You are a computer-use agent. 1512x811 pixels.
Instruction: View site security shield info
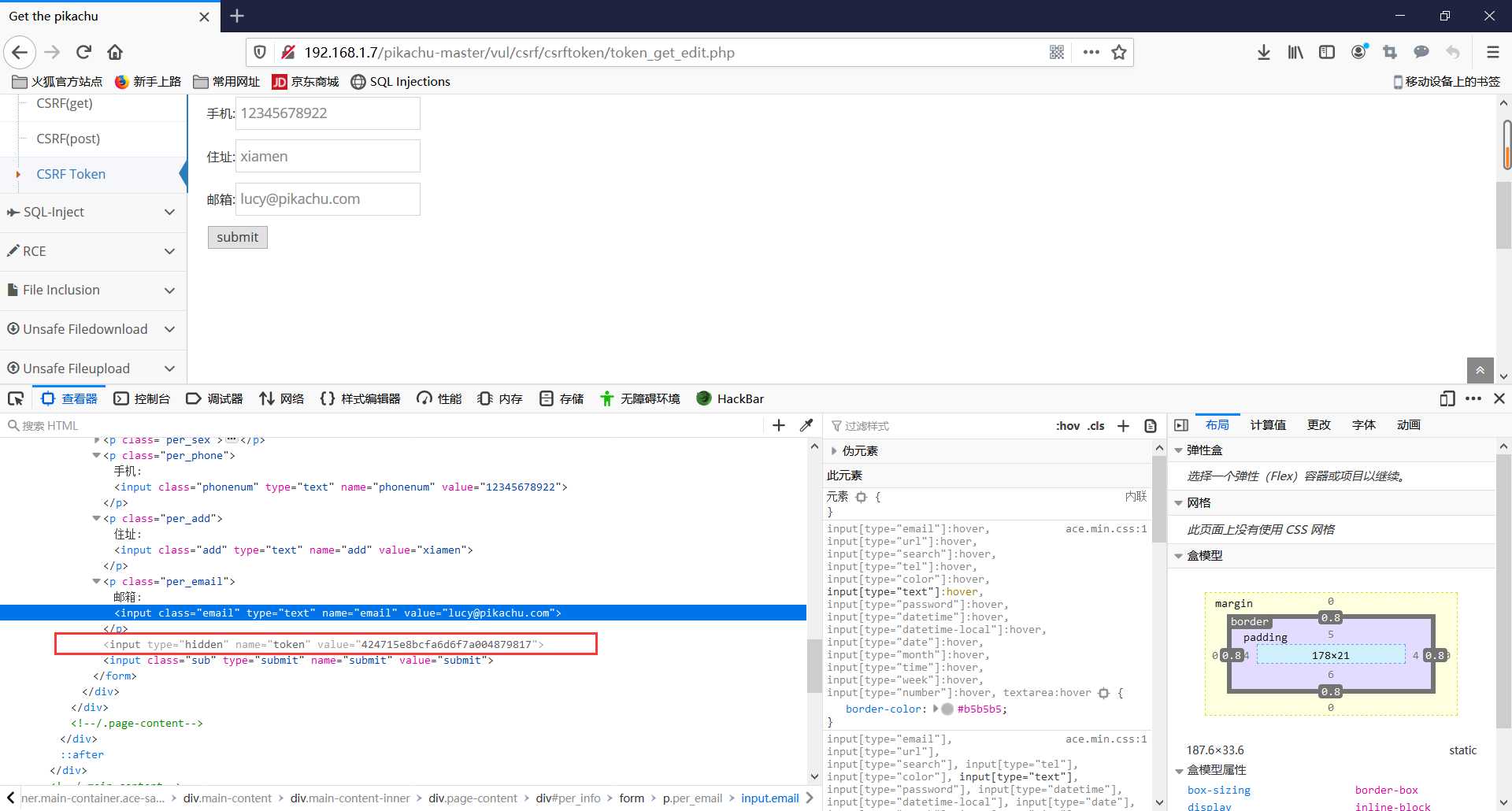tap(260, 53)
